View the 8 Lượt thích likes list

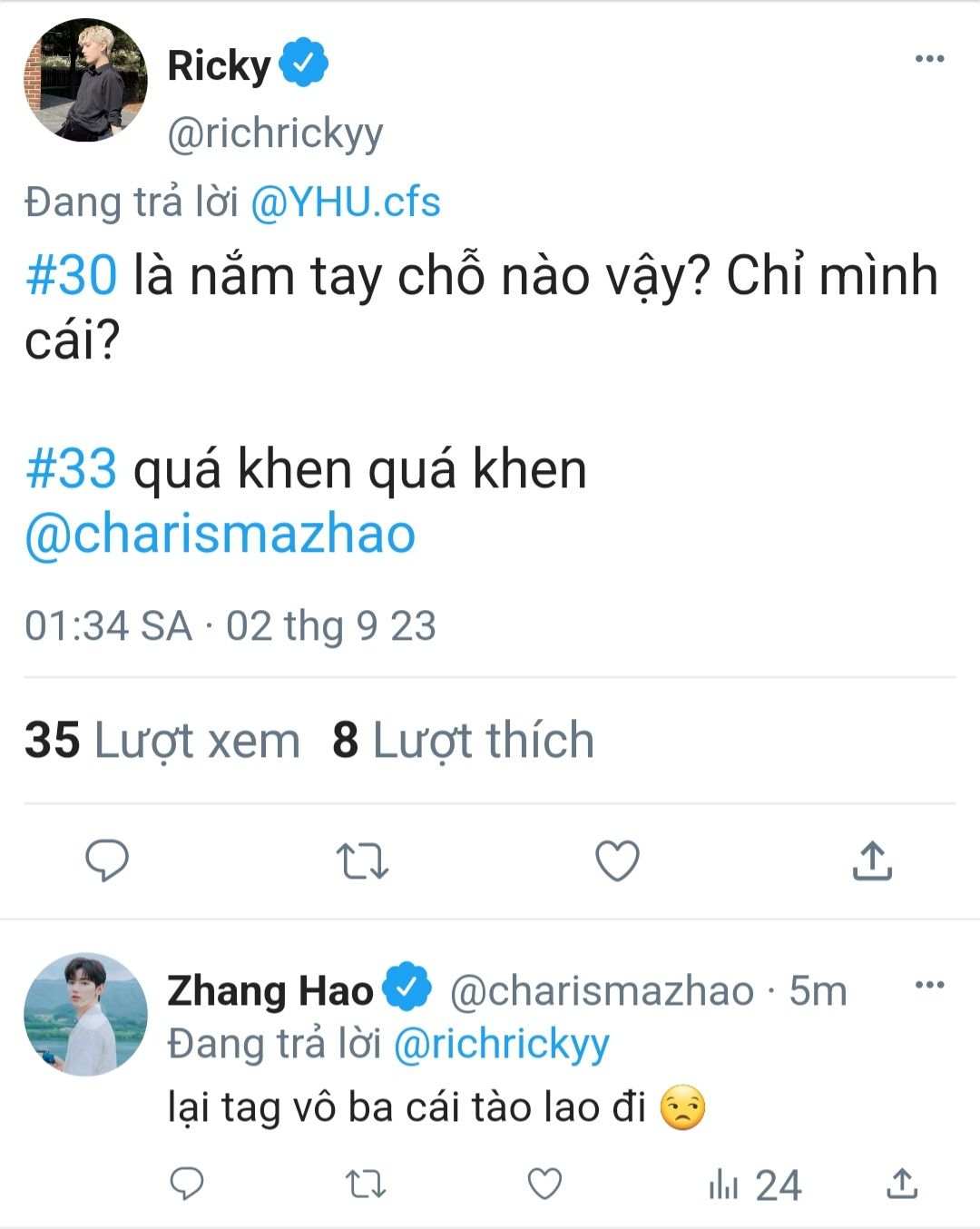(463, 740)
